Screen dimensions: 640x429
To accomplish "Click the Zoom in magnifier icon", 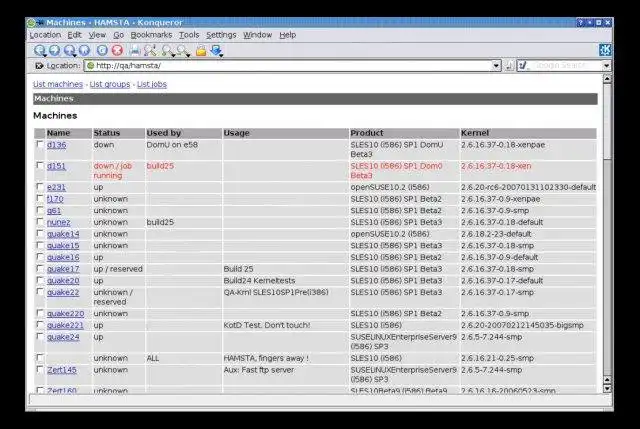I will point(167,51).
